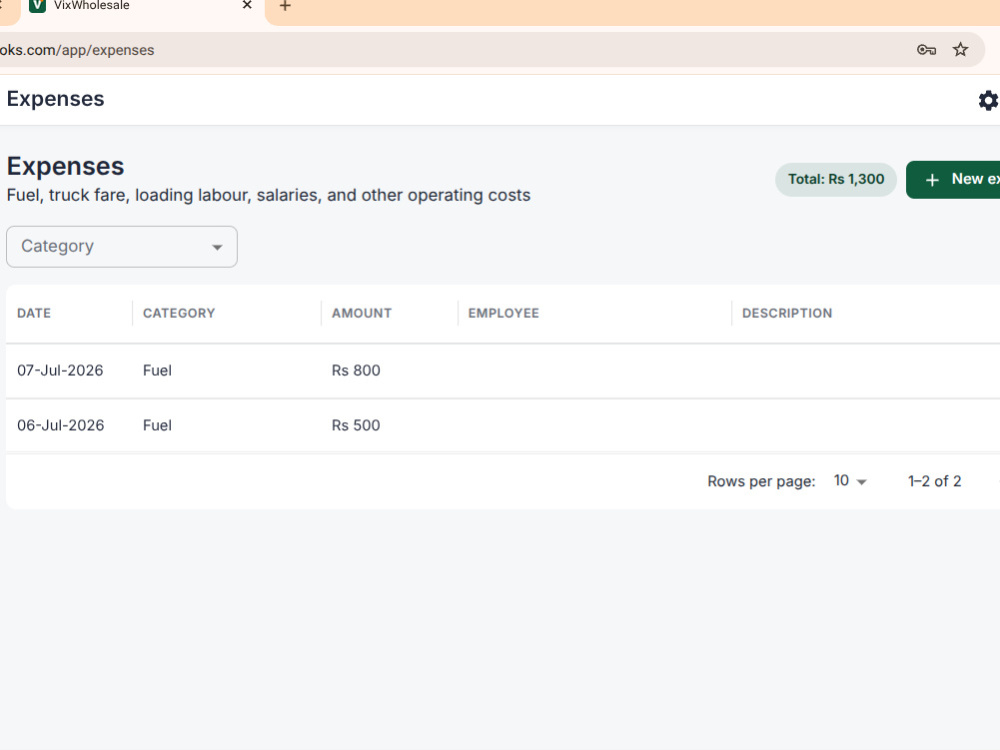The image size is (1000, 750).
Task: Click the 1–2 of 2 pagination text
Action: (x=934, y=482)
